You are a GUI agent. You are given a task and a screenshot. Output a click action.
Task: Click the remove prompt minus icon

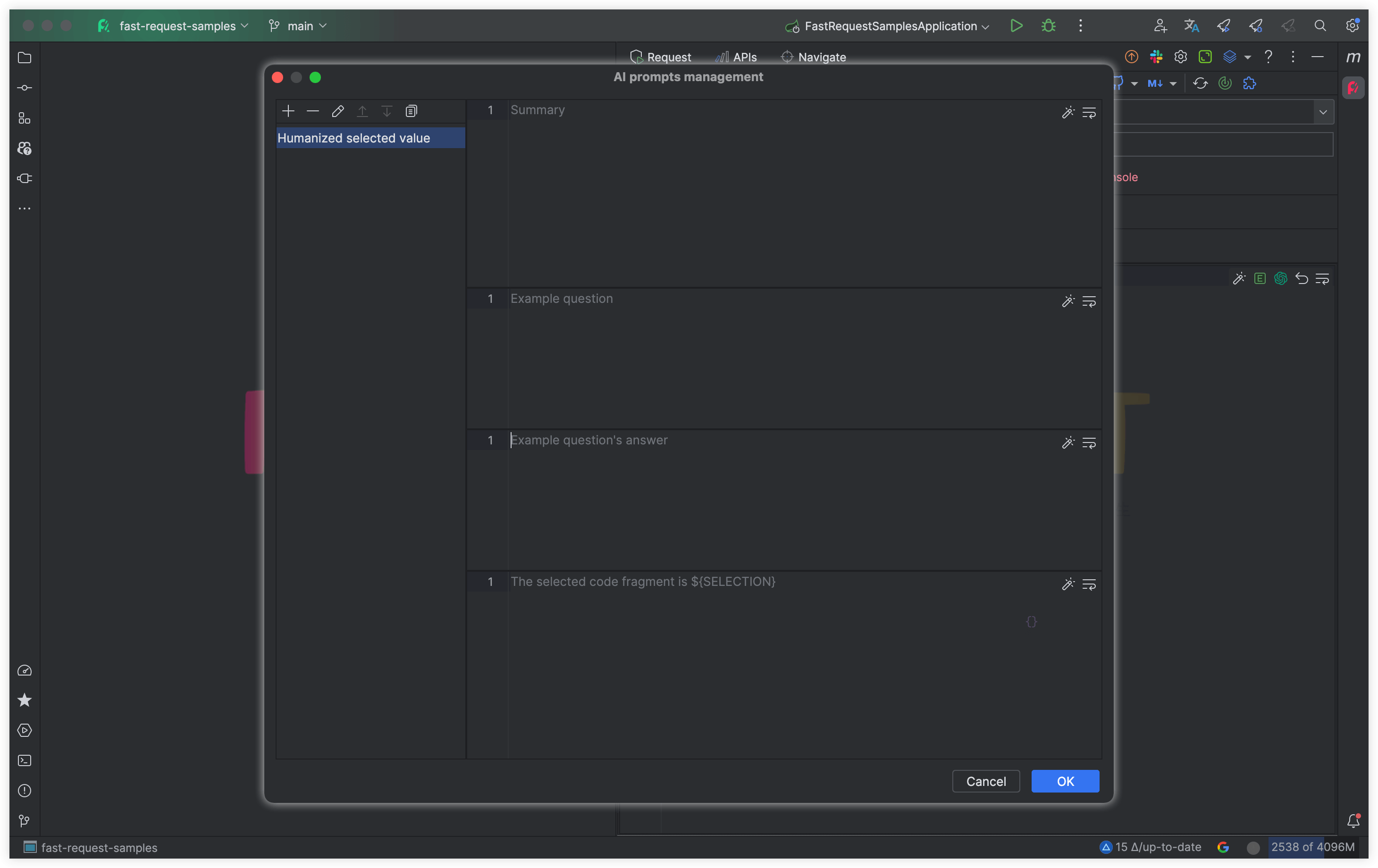tap(313, 111)
